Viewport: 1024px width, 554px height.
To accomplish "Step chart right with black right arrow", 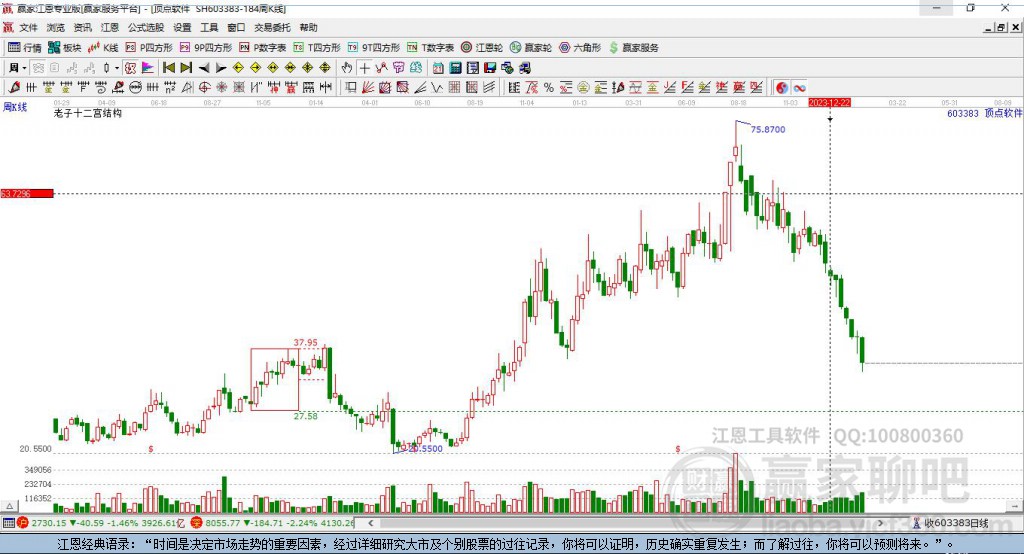I will click(x=221, y=68).
